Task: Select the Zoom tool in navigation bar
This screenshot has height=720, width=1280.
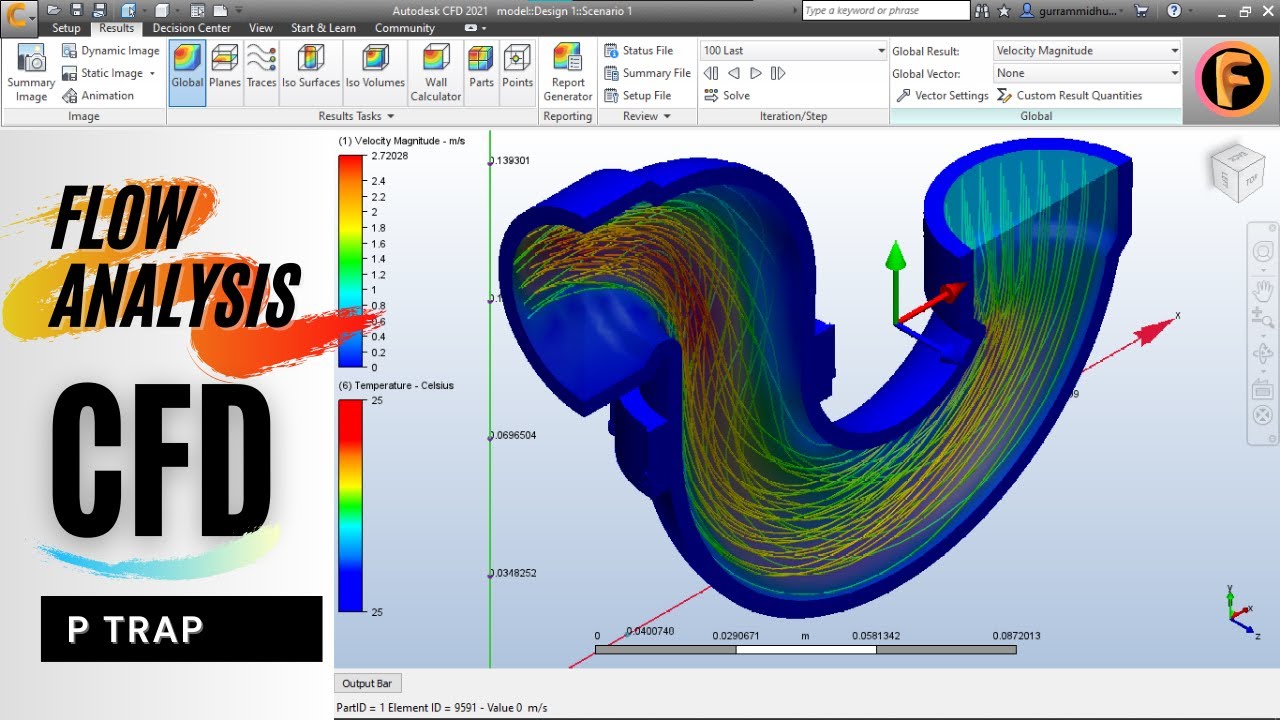Action: click(x=1263, y=319)
